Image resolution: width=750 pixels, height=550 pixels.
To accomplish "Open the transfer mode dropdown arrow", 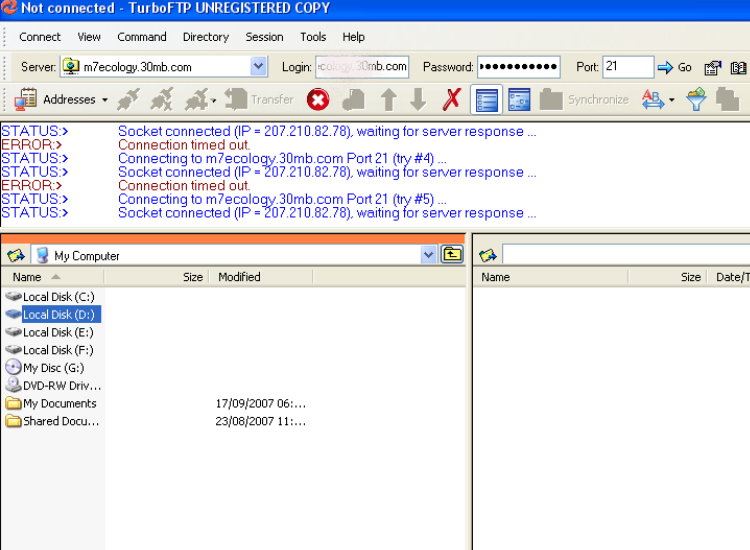I will pyautogui.click(x=672, y=100).
